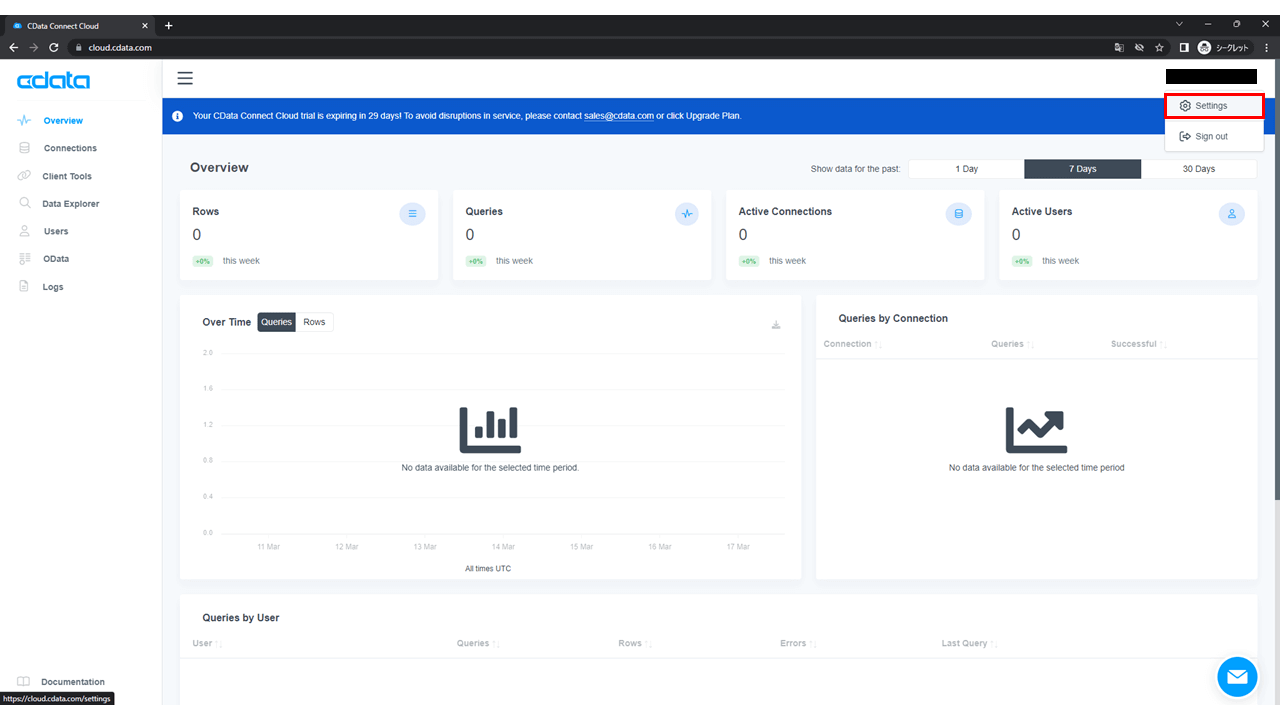The image size is (1280, 720).
Task: Show data for the past 1 Day
Action: point(965,168)
